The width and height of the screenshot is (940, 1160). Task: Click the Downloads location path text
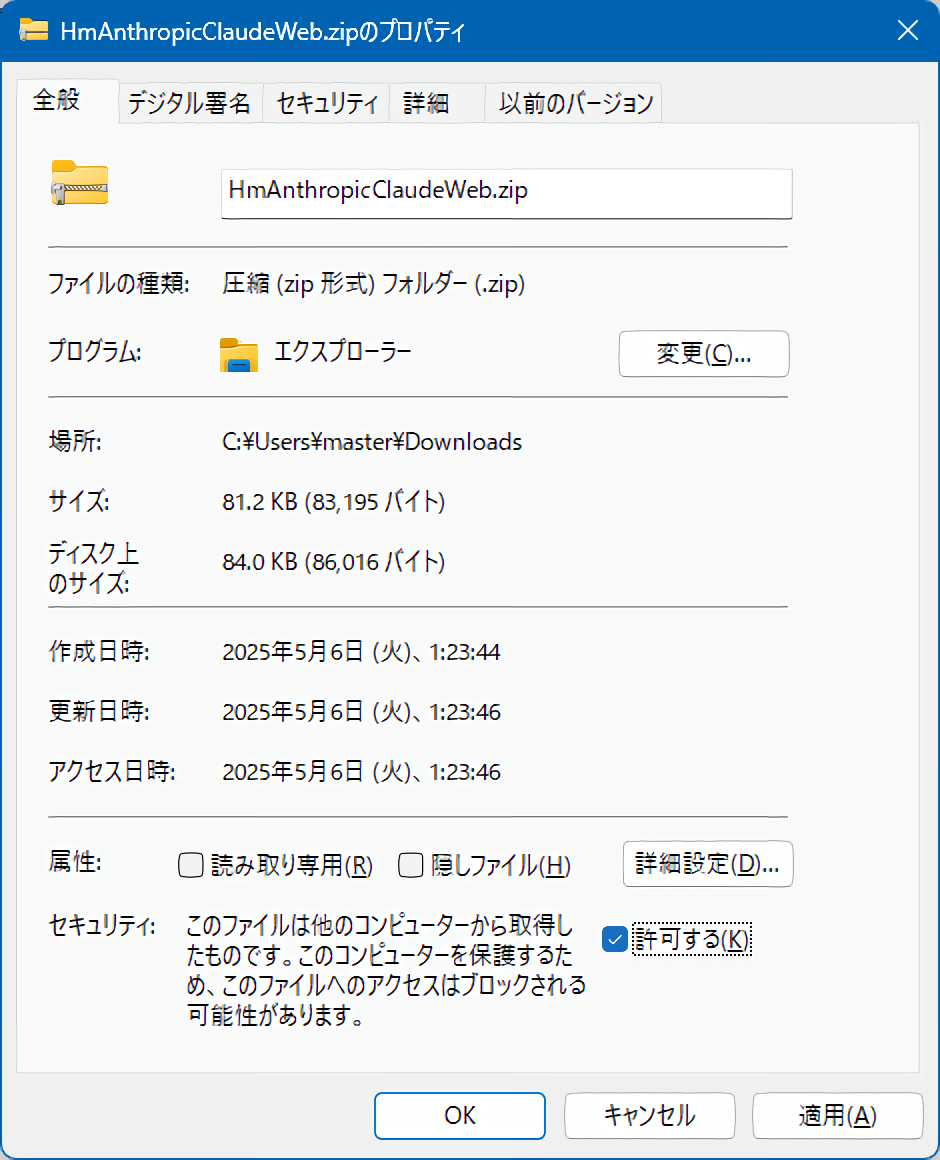click(x=371, y=441)
